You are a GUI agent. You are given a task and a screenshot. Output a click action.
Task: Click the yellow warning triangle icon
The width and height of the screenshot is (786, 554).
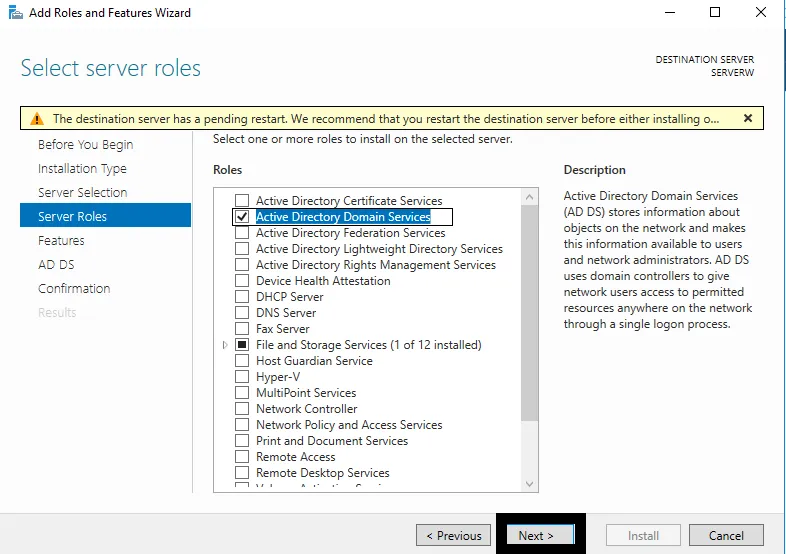(x=37, y=119)
